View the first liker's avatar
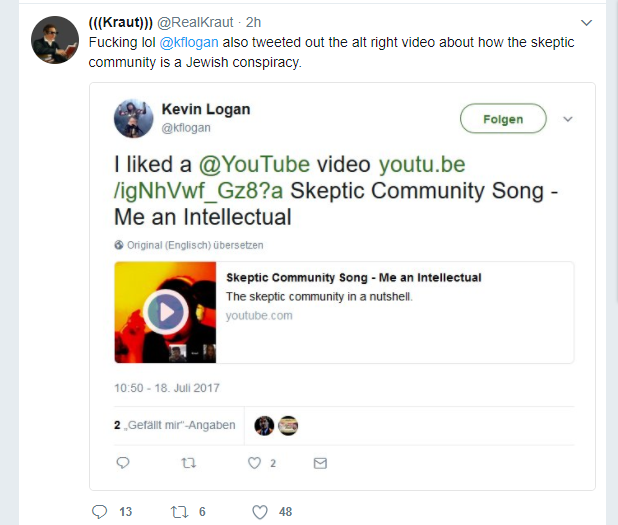Screen dimensions: 618x525 [264, 425]
